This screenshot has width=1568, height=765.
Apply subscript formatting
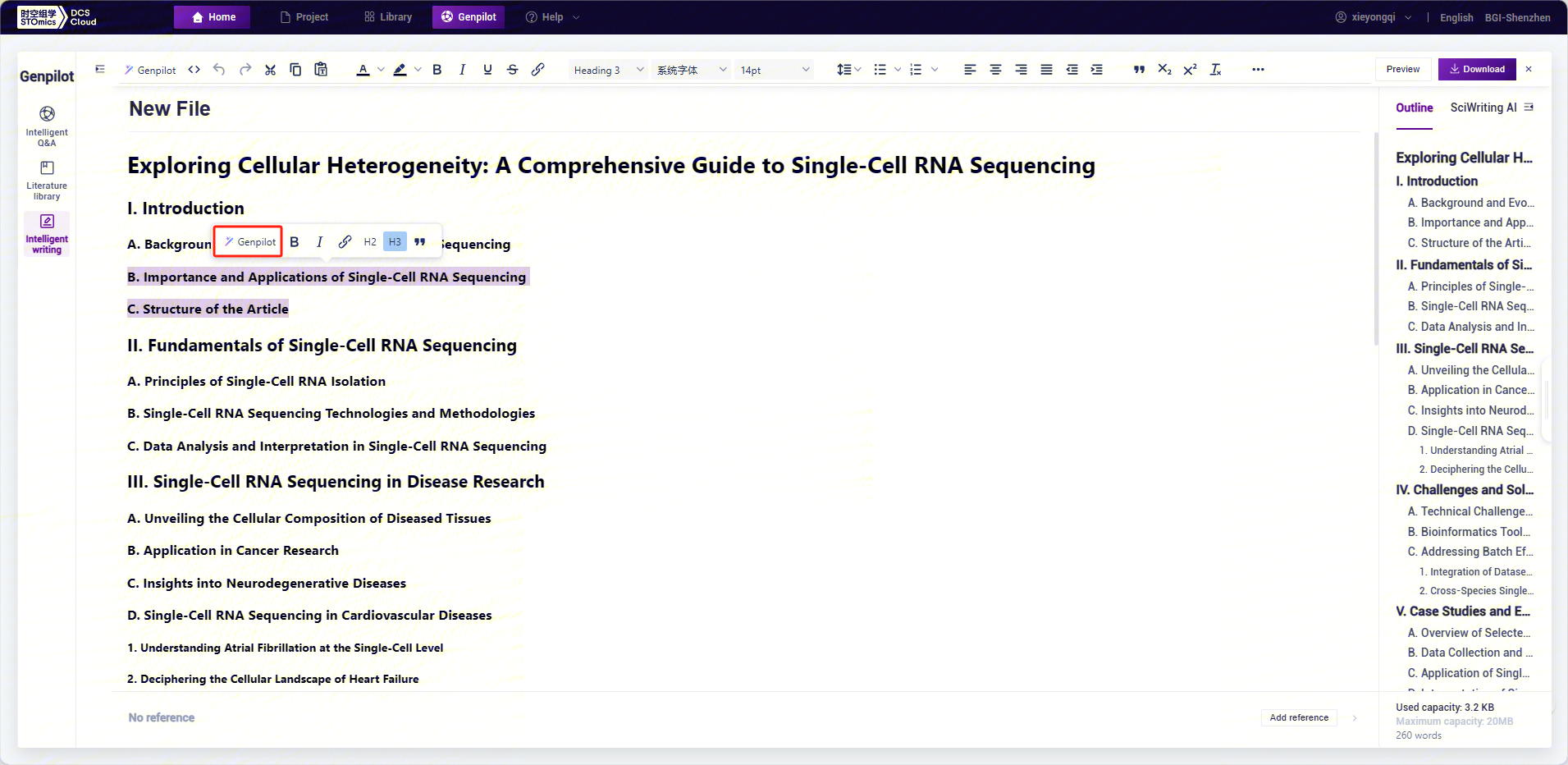1164,70
